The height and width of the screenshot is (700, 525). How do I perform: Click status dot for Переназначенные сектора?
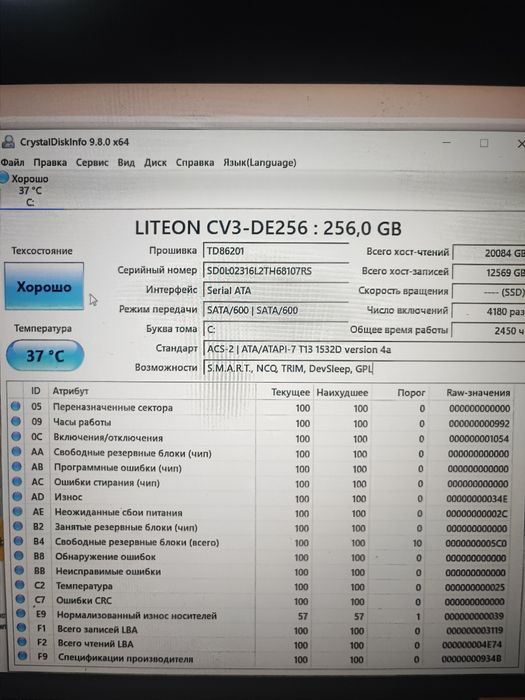(x=16, y=406)
